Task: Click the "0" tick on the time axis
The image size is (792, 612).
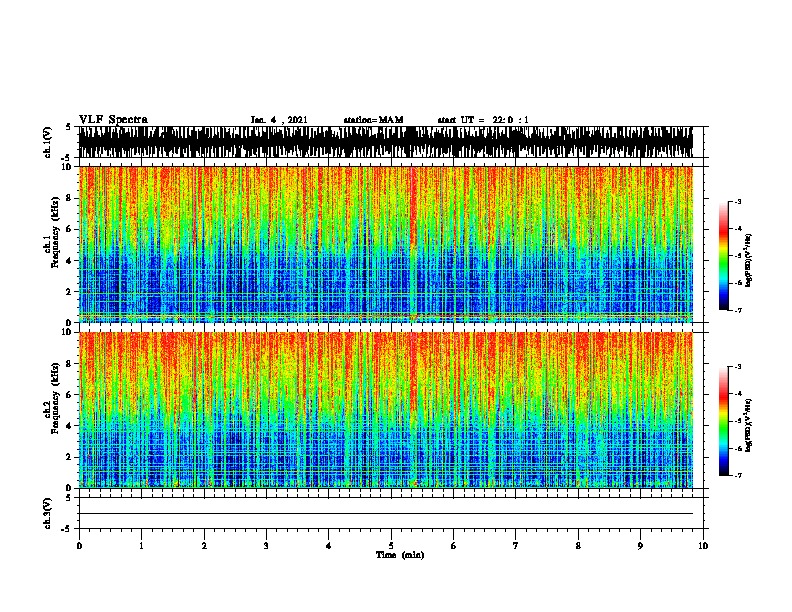Action: (x=79, y=546)
